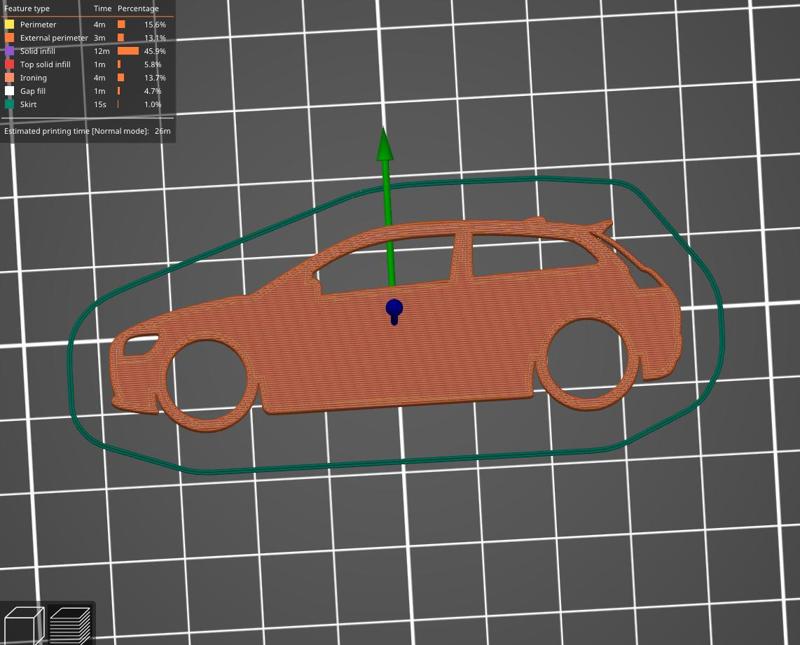Click the green Skirt color swatch

coord(10,104)
